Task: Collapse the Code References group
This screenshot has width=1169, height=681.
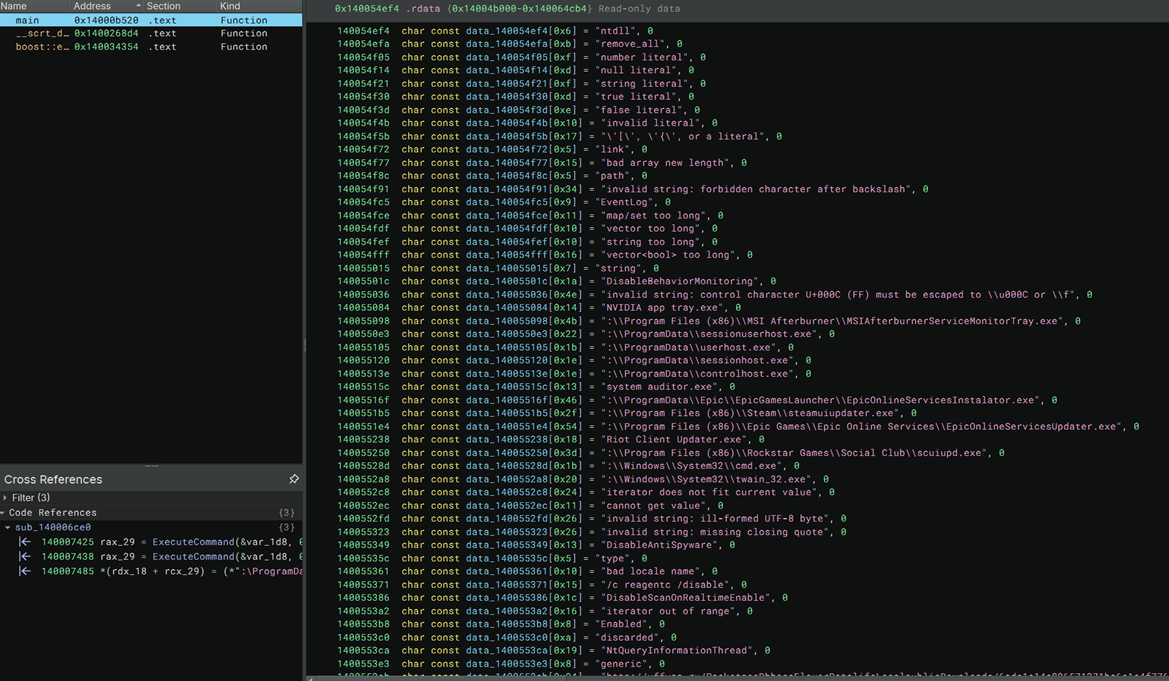Action: coord(5,513)
